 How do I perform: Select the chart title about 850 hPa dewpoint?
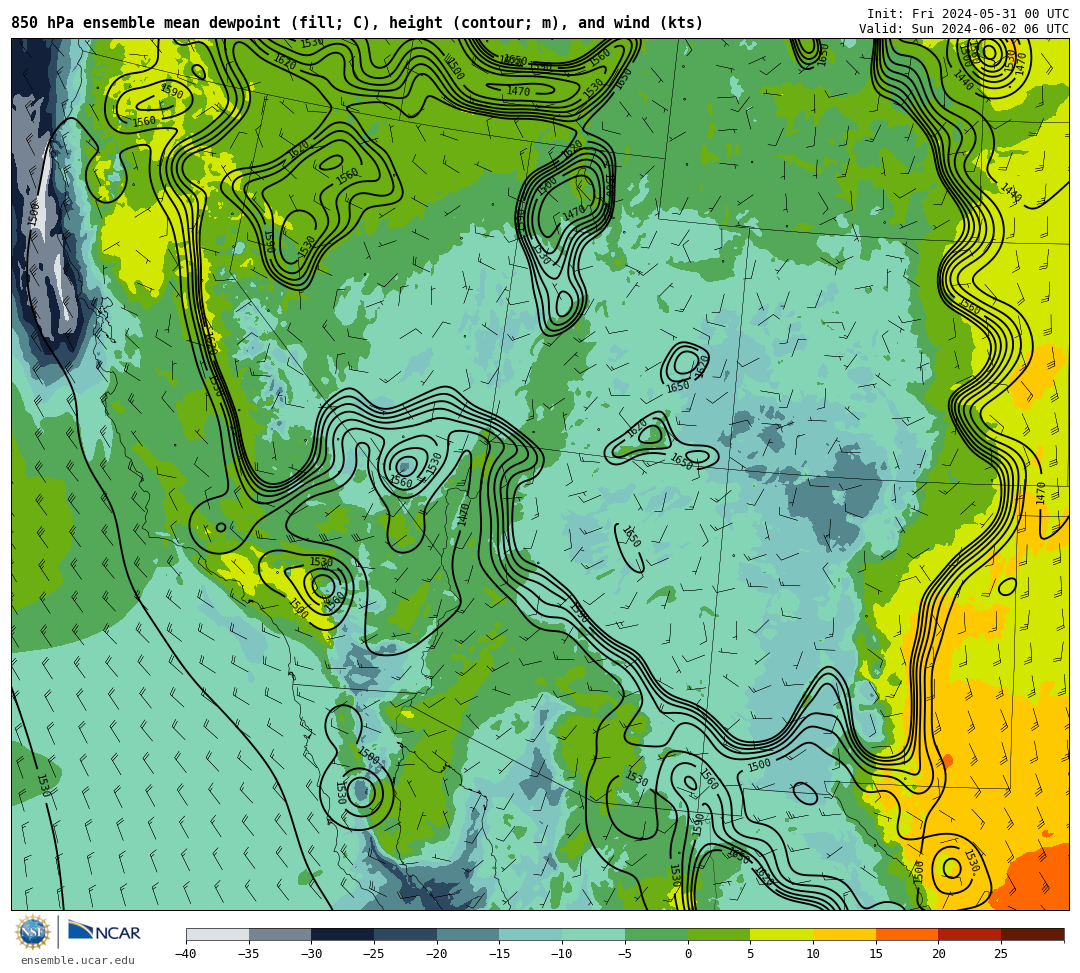(357, 23)
